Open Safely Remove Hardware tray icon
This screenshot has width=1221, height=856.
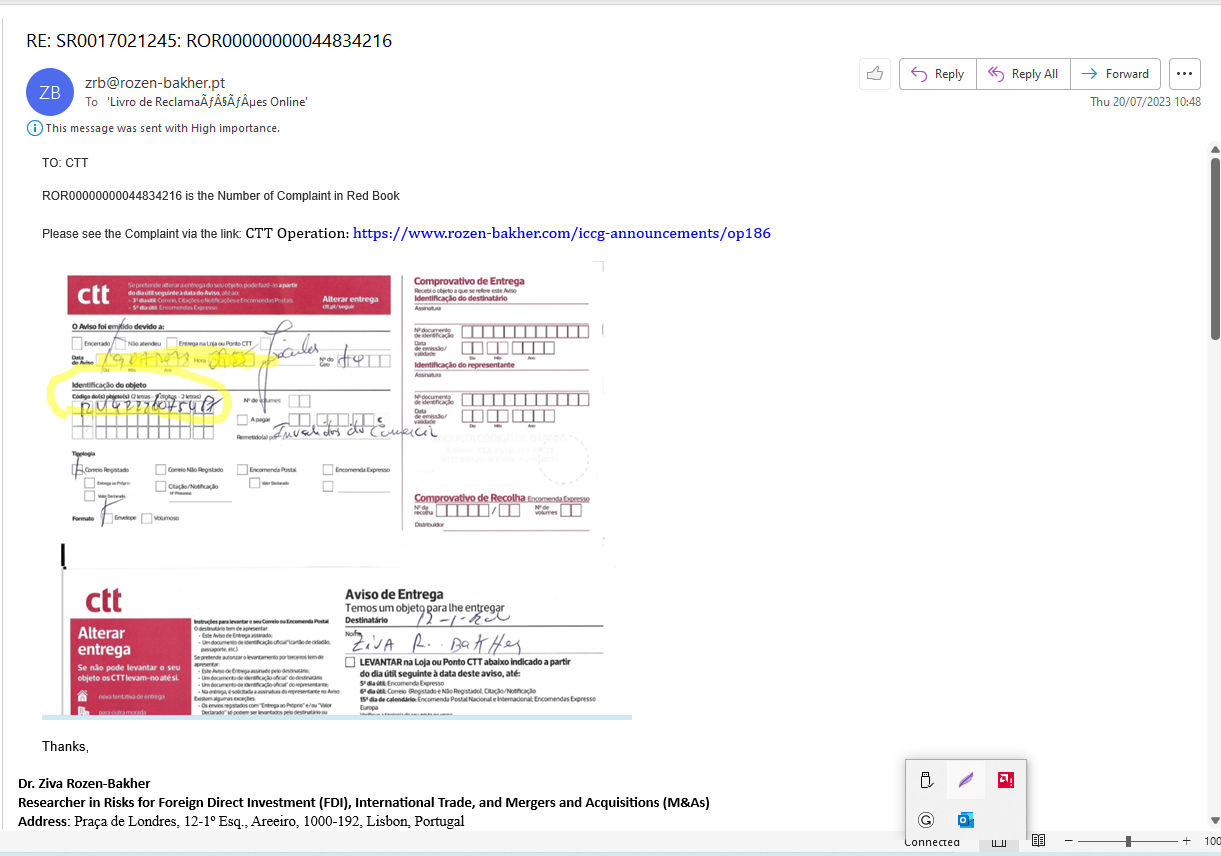point(926,780)
